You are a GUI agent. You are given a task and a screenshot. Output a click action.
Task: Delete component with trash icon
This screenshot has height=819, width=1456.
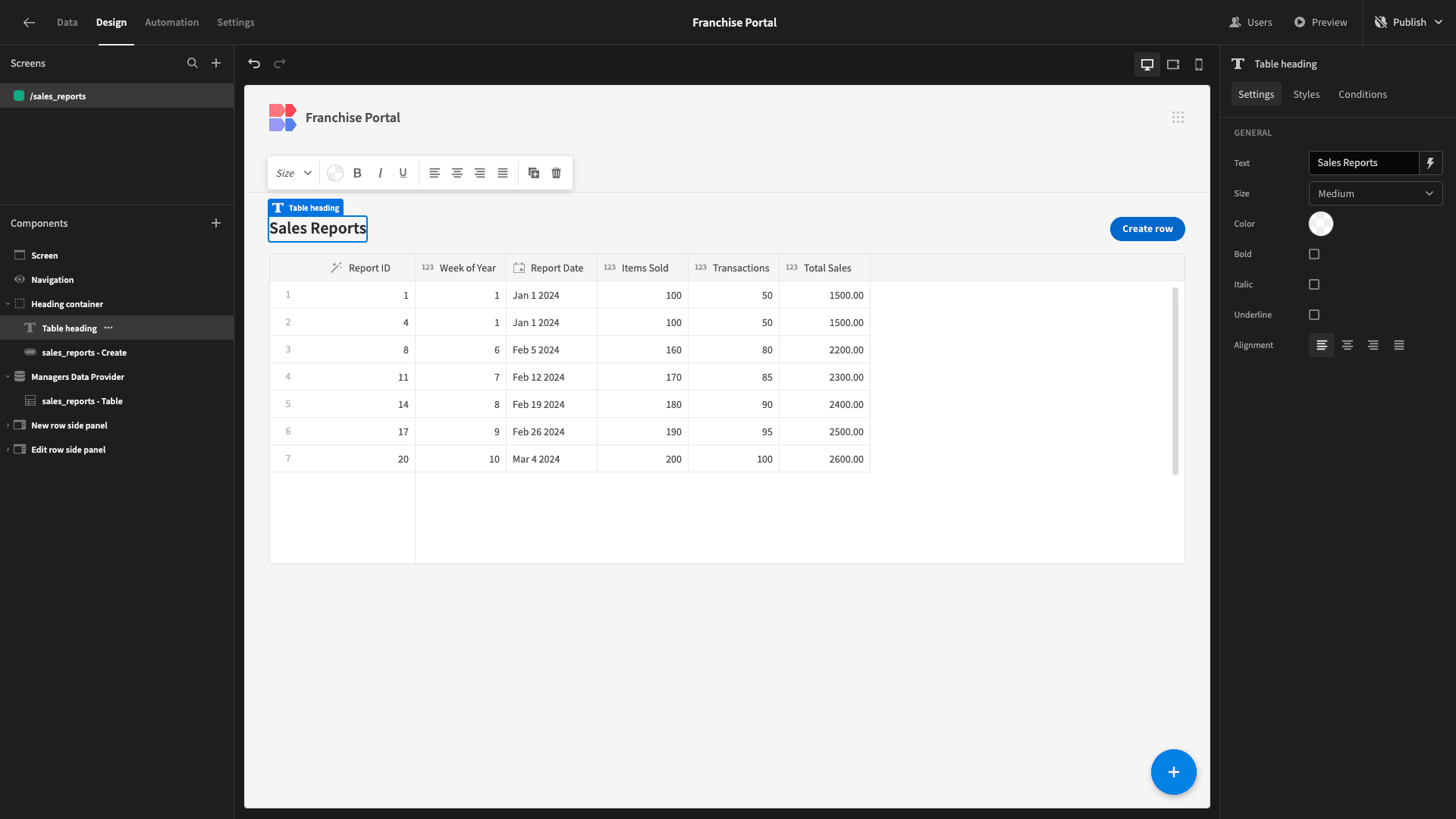(x=557, y=173)
